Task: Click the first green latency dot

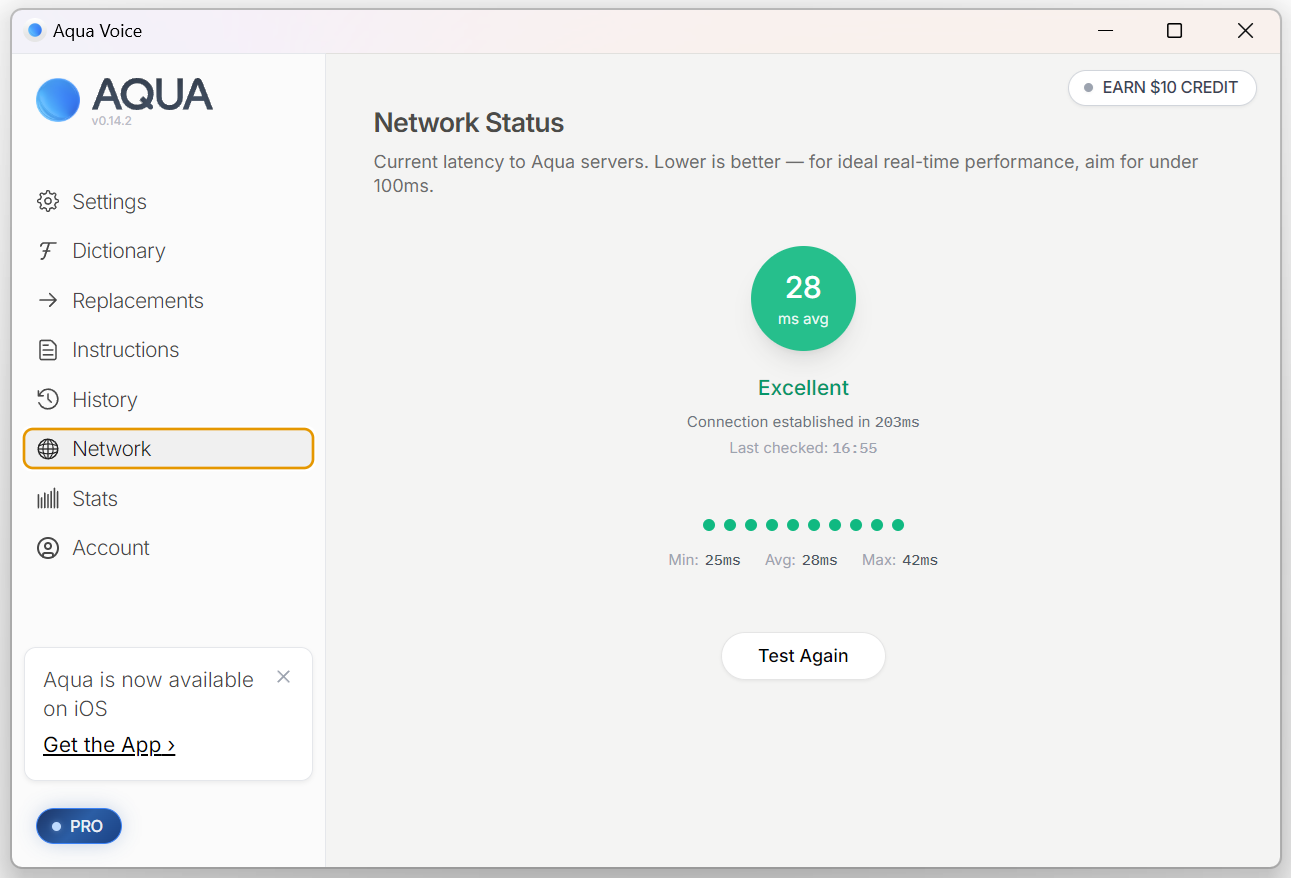Action: click(x=709, y=525)
